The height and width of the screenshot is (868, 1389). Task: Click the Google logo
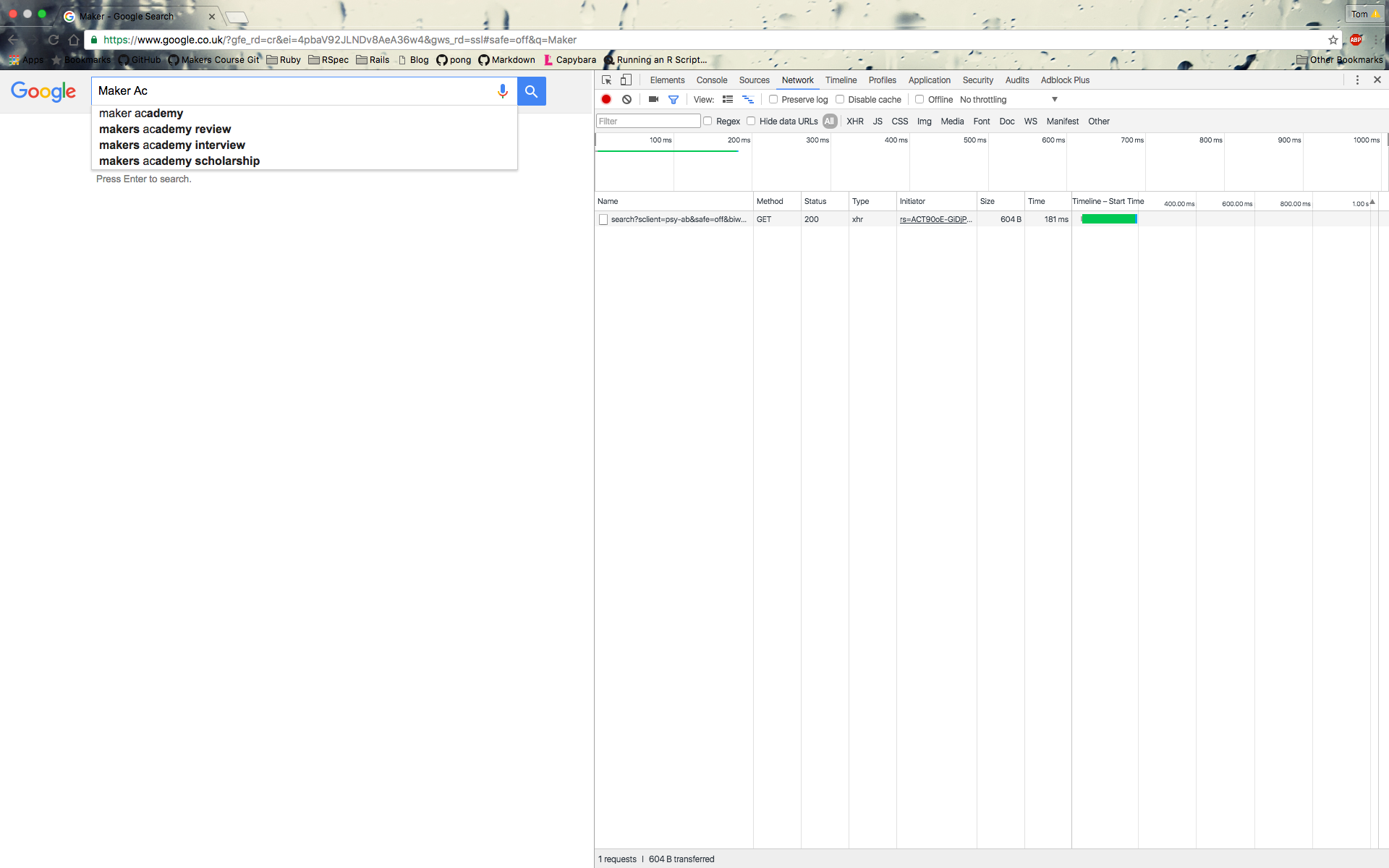coord(43,91)
